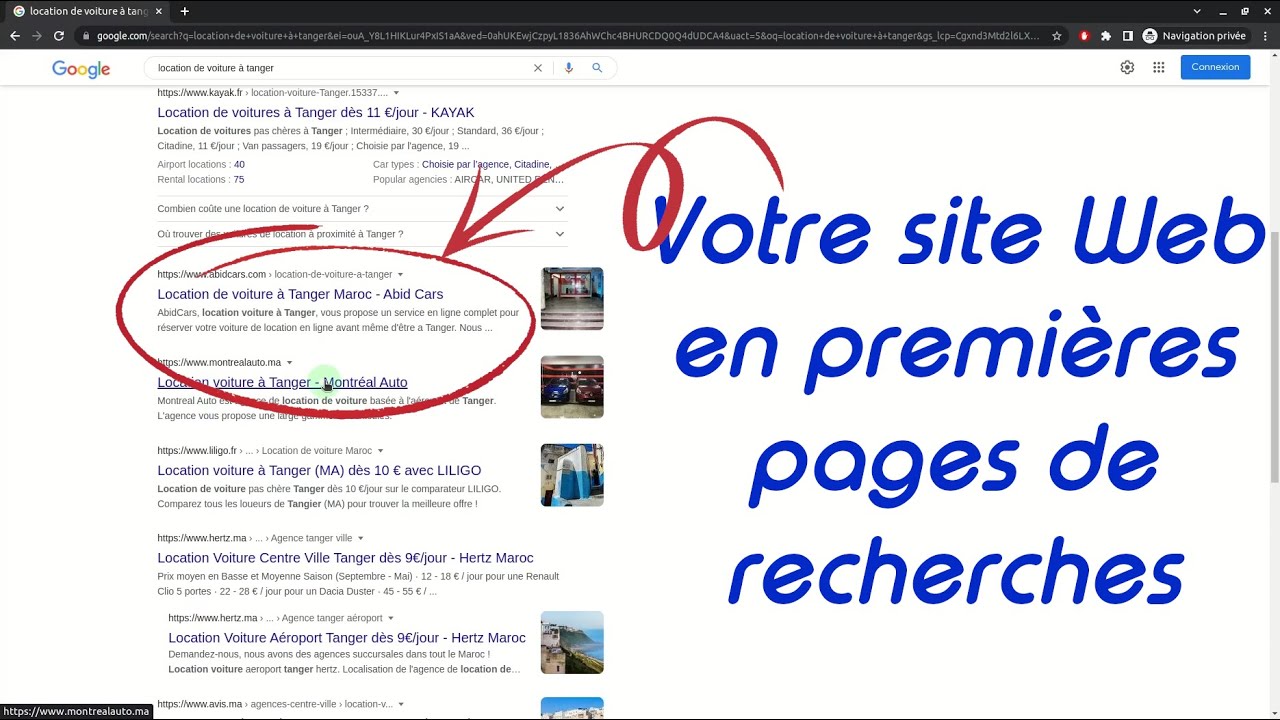The image size is (1280, 720).
Task: Open a new browser tab
Action: 184,11
